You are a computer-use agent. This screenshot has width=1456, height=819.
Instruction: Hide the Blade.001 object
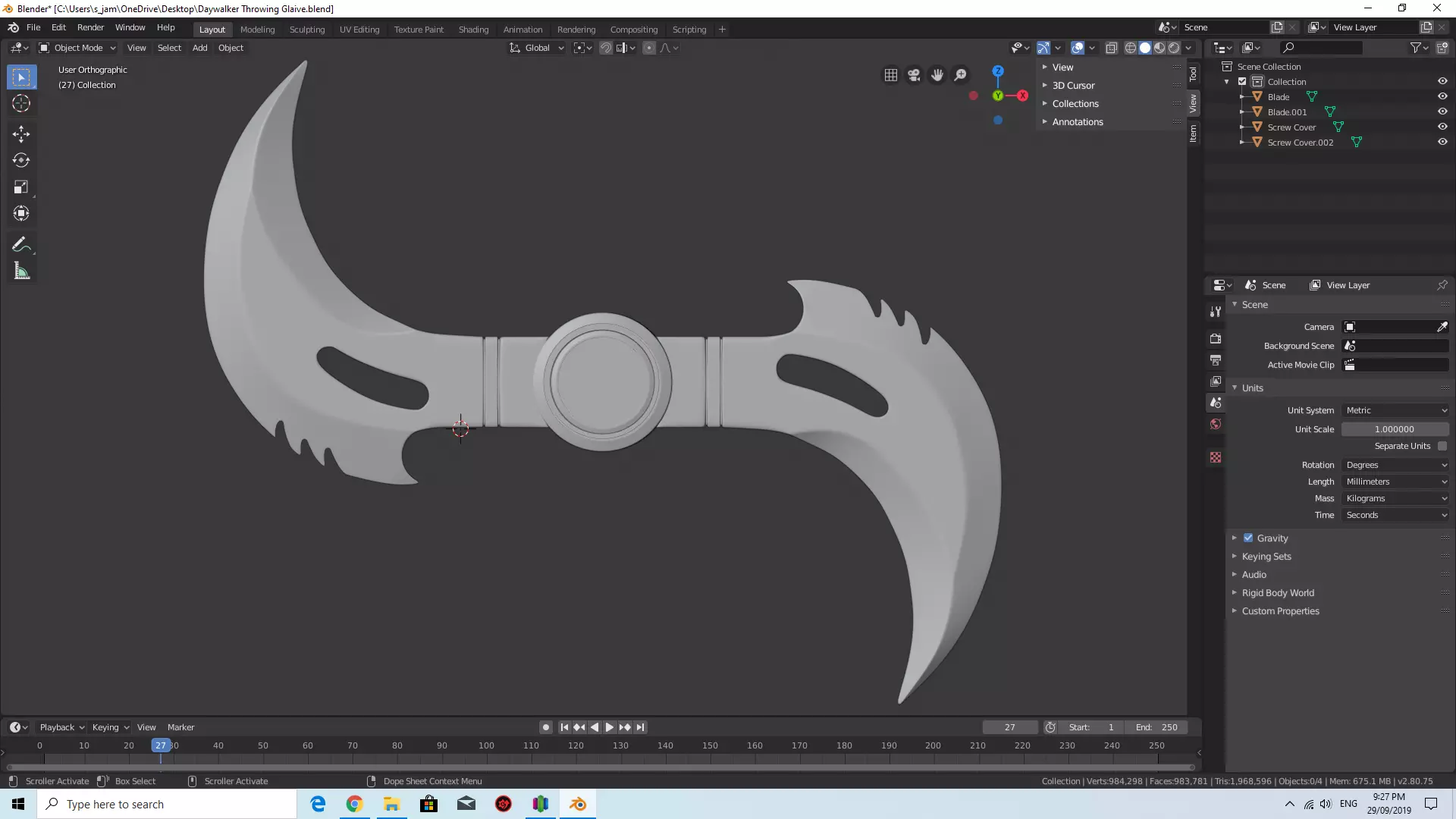pos(1442,111)
